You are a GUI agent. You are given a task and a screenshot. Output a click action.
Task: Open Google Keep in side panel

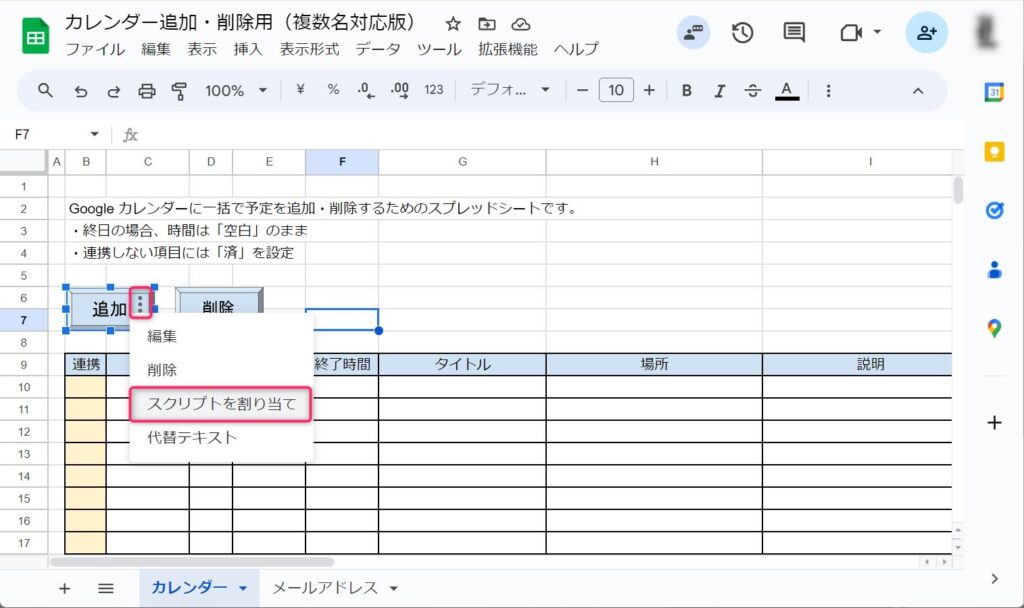point(994,151)
